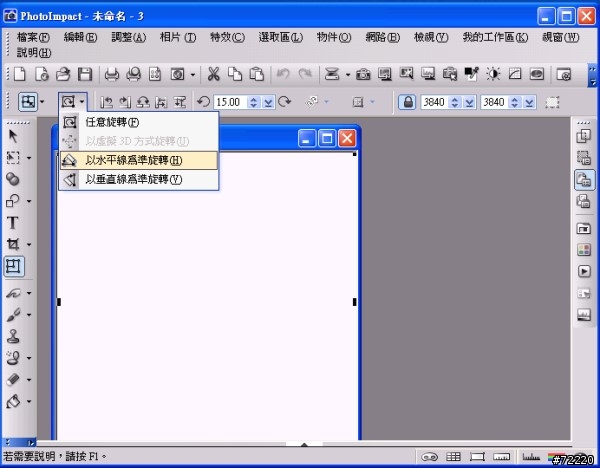
Task: Click the rotation angle 15.00 field
Action: [230, 102]
